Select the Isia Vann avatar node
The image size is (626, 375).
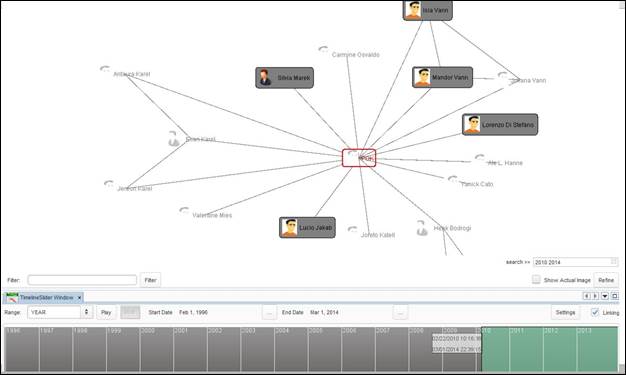[428, 10]
